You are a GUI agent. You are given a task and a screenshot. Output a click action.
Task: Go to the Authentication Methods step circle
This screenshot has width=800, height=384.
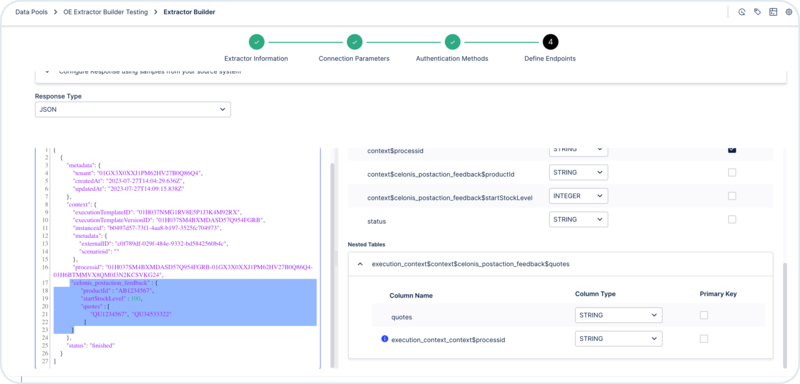click(x=452, y=42)
